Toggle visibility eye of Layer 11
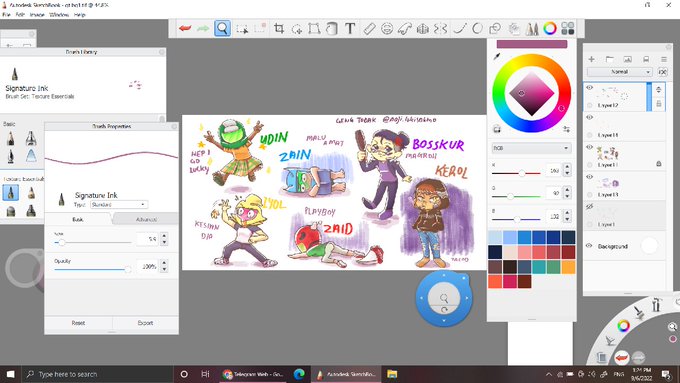The image size is (680, 383). click(x=589, y=147)
